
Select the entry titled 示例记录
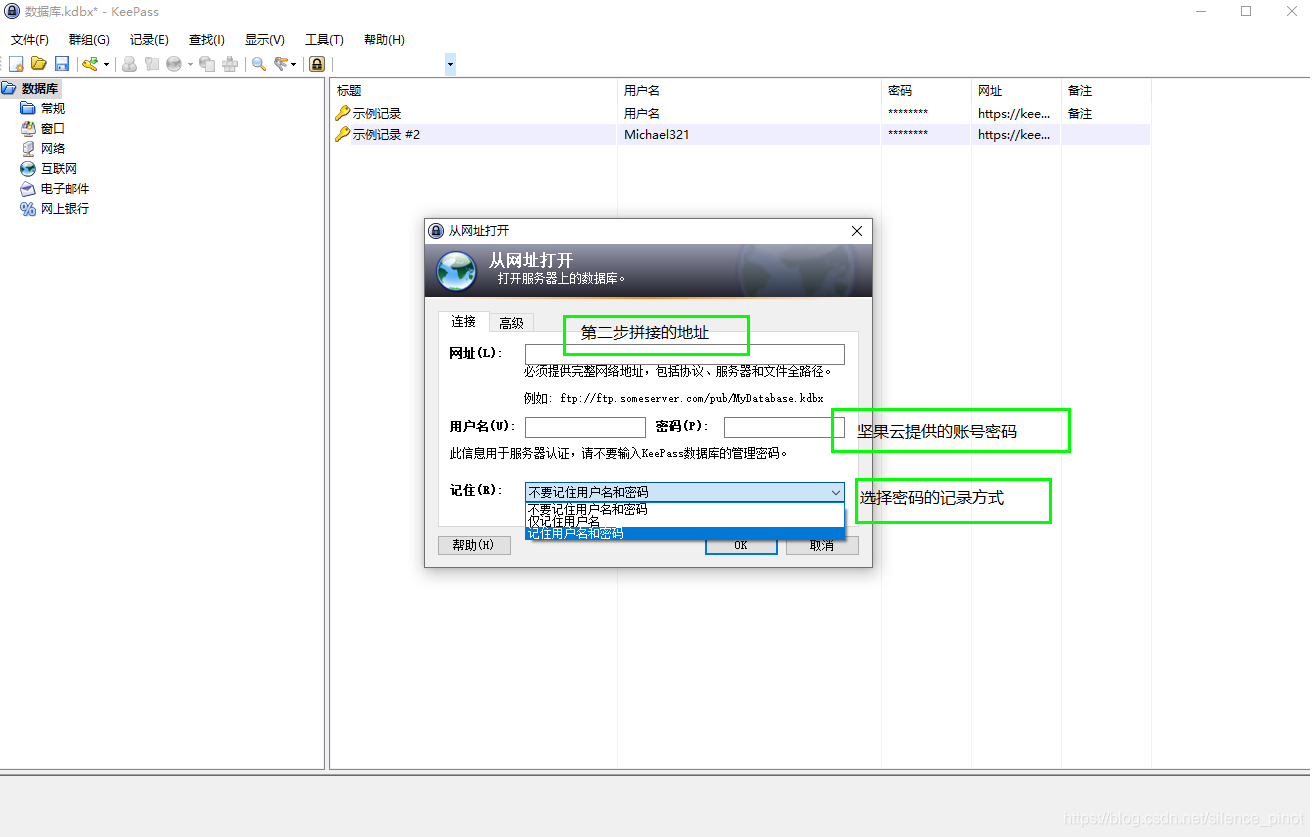click(x=377, y=114)
